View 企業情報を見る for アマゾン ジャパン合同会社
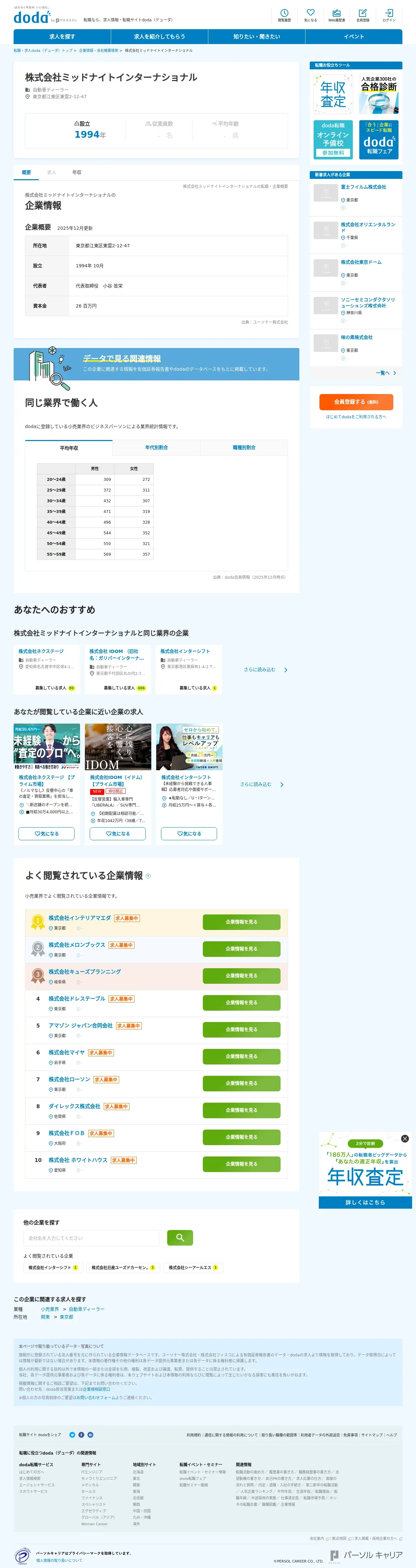Viewport: 416px width, 1568px height. point(241,1030)
